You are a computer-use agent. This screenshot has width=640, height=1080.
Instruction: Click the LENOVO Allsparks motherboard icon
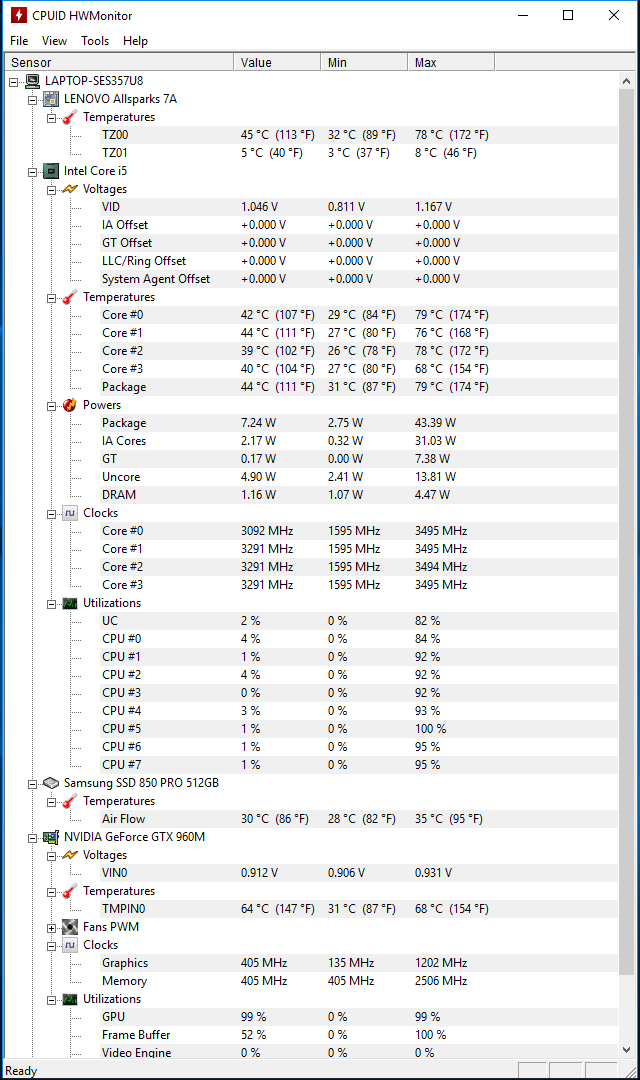51,99
